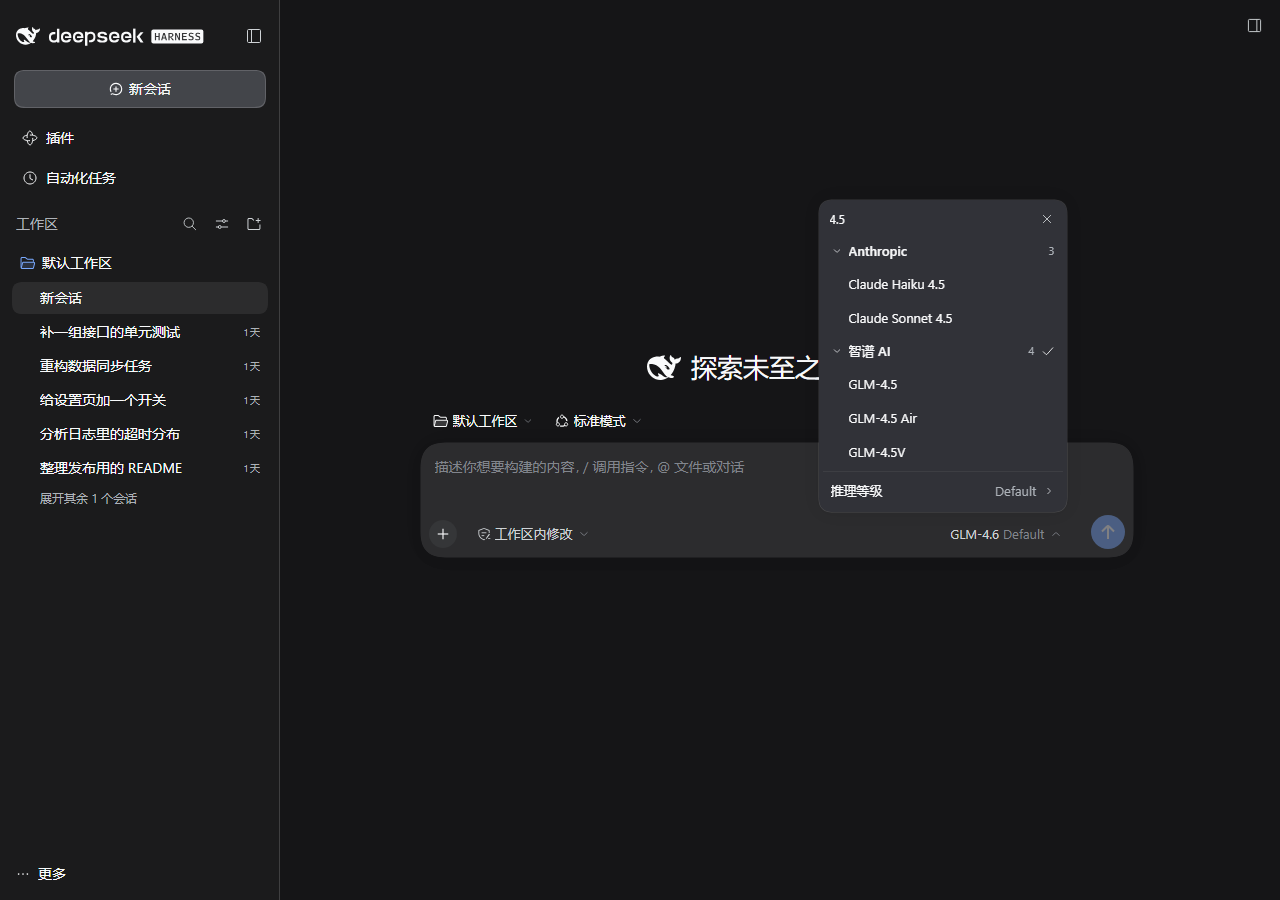This screenshot has width=1280, height=900.
Task: Open conversation 分析日志里的超时分布
Action: pyautogui.click(x=140, y=434)
